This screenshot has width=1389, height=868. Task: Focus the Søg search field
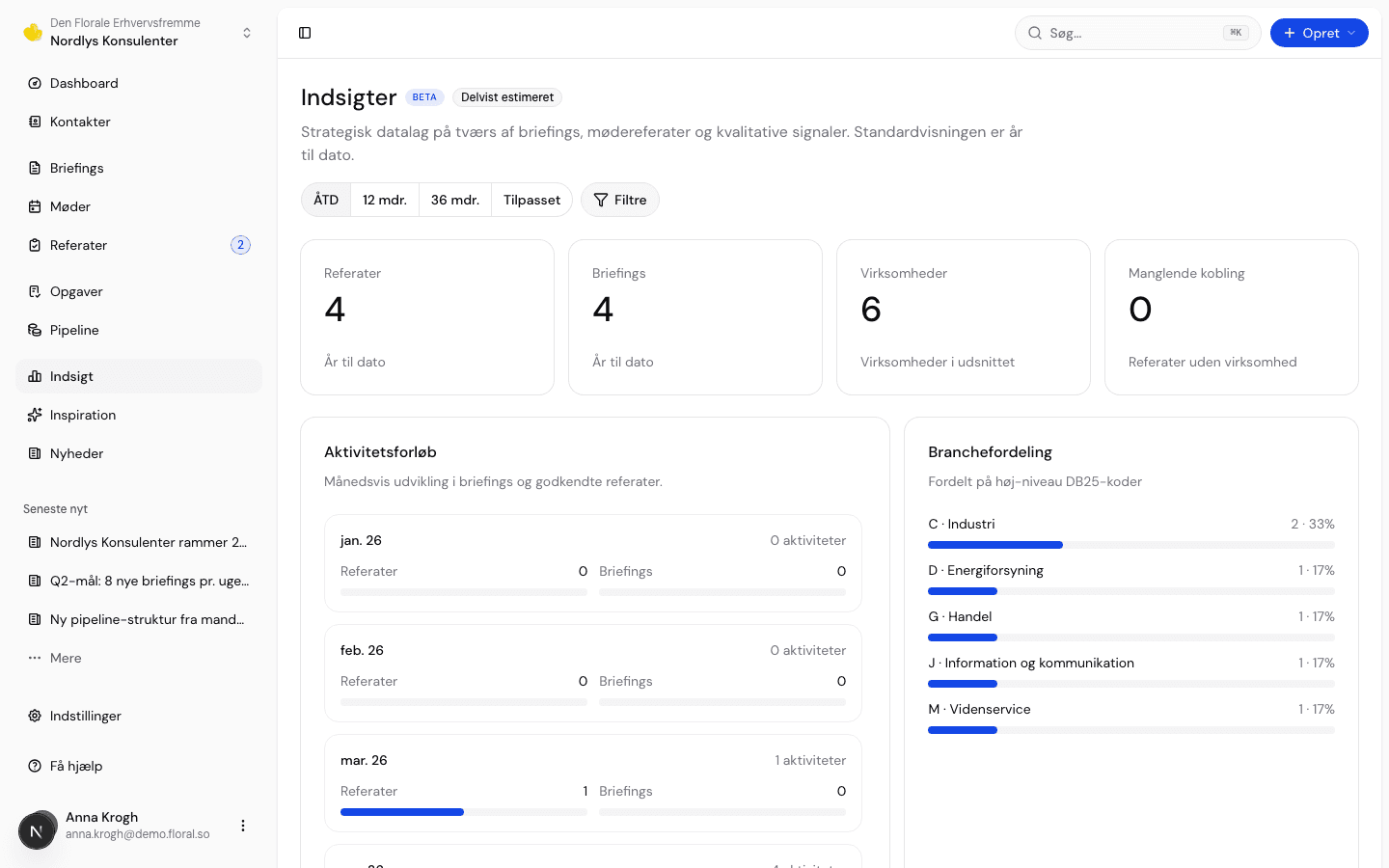tap(1138, 33)
